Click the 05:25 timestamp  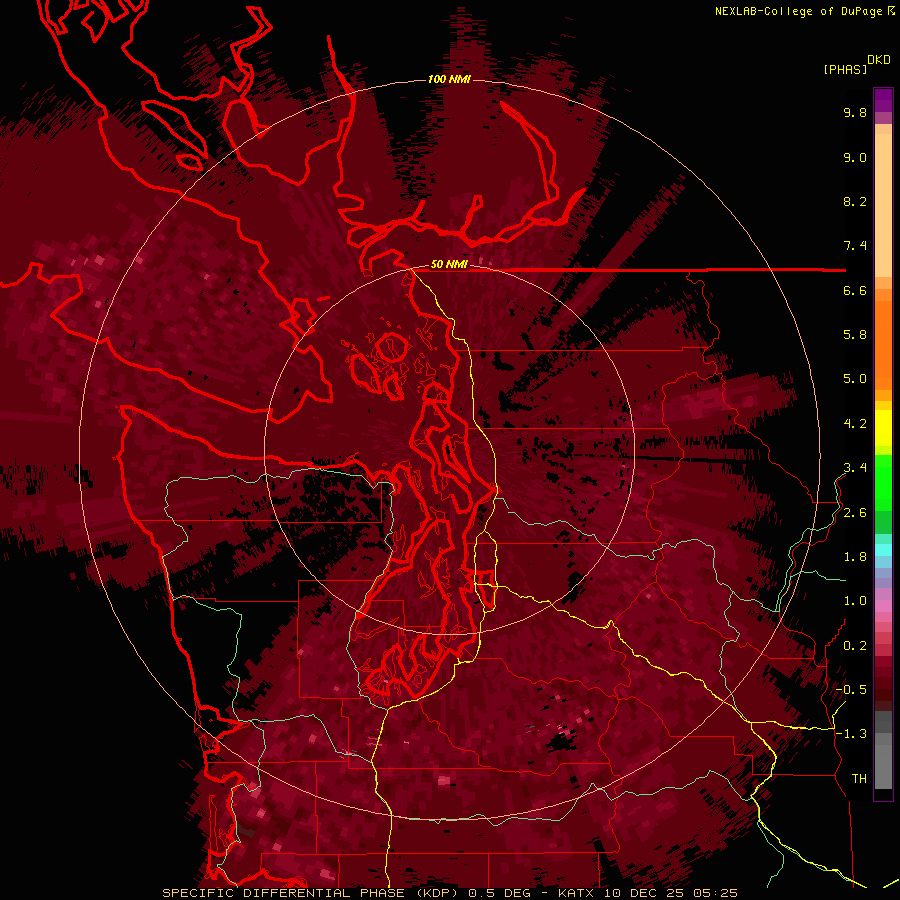[715, 893]
